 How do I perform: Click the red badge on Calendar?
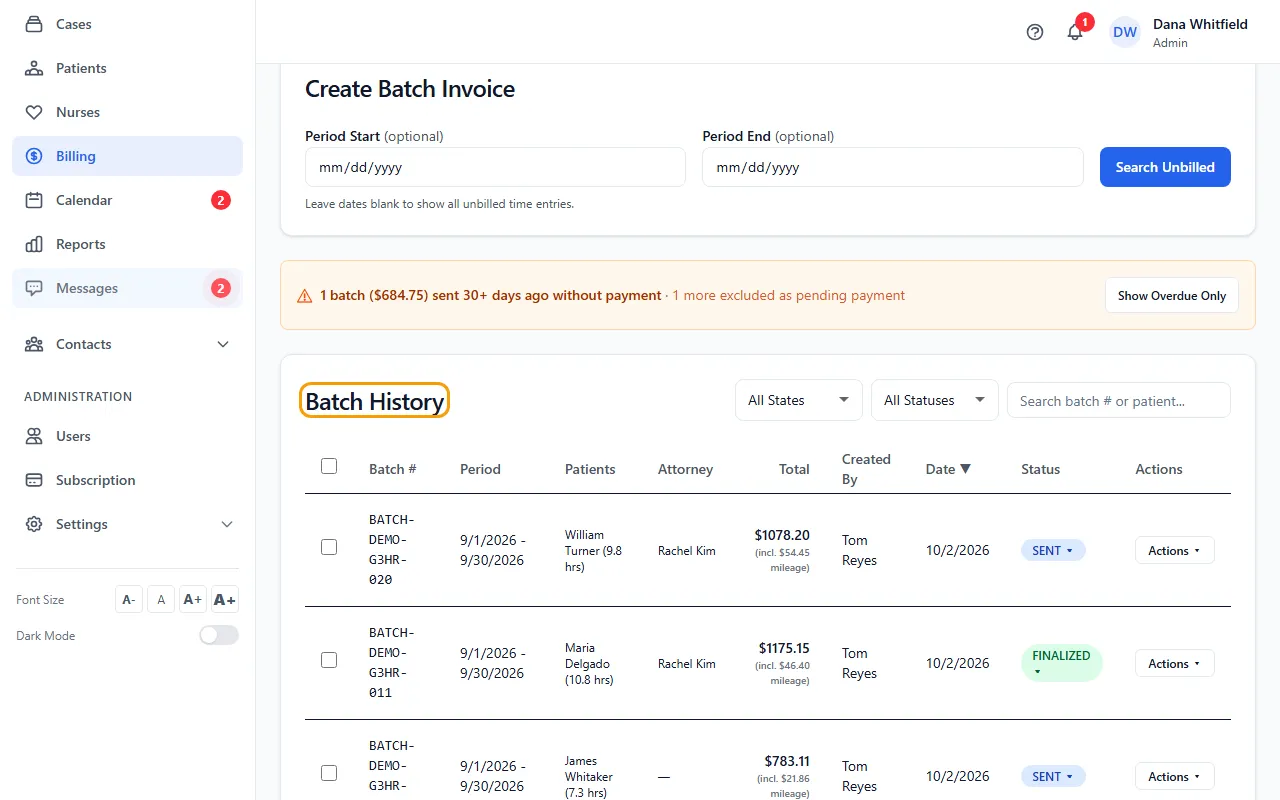tap(221, 200)
